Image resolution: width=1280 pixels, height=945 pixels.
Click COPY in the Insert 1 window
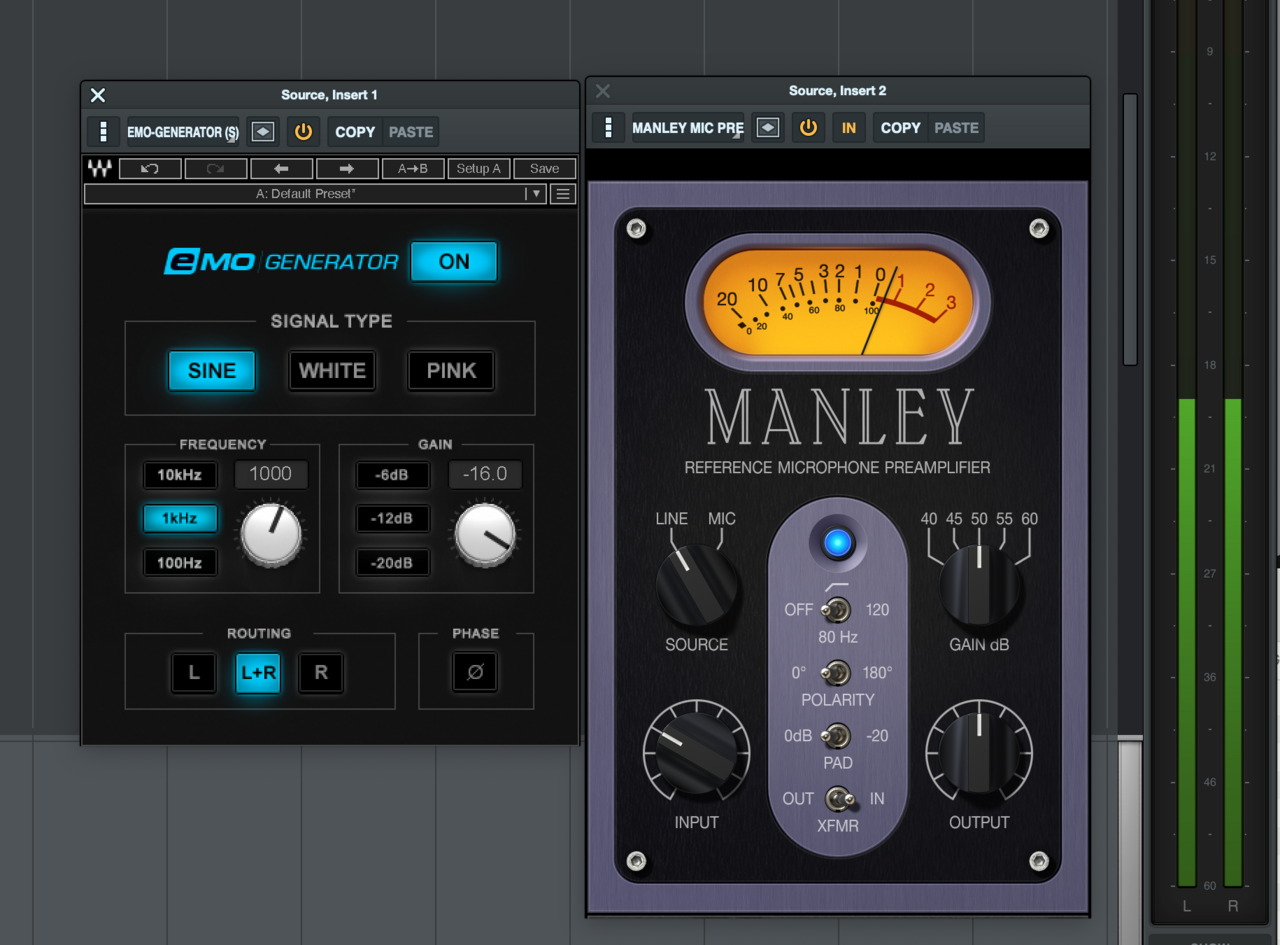click(x=355, y=132)
